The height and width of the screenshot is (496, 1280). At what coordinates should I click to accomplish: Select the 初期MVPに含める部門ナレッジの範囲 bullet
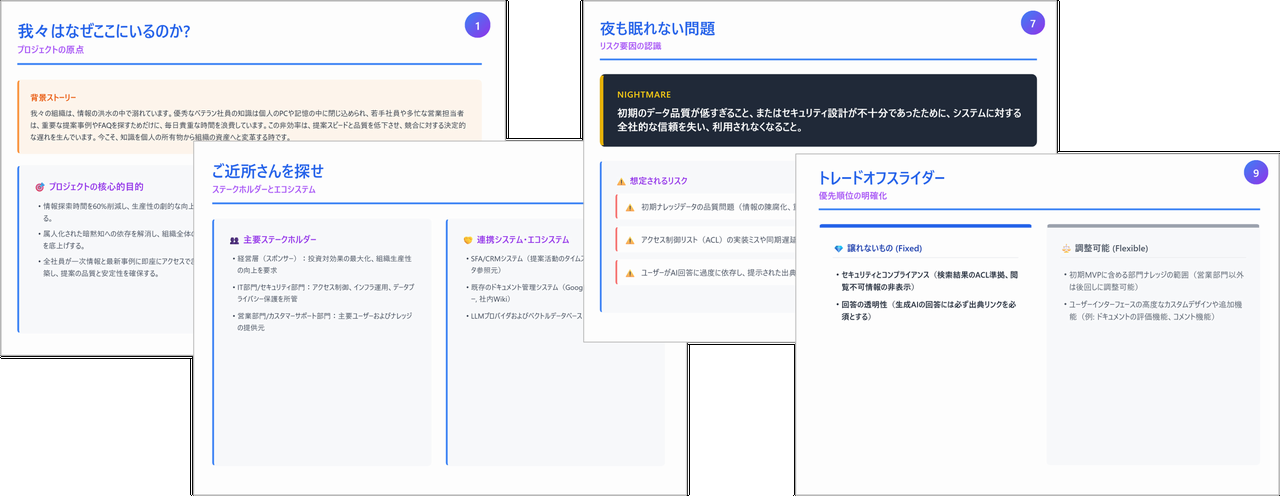(x=1153, y=279)
